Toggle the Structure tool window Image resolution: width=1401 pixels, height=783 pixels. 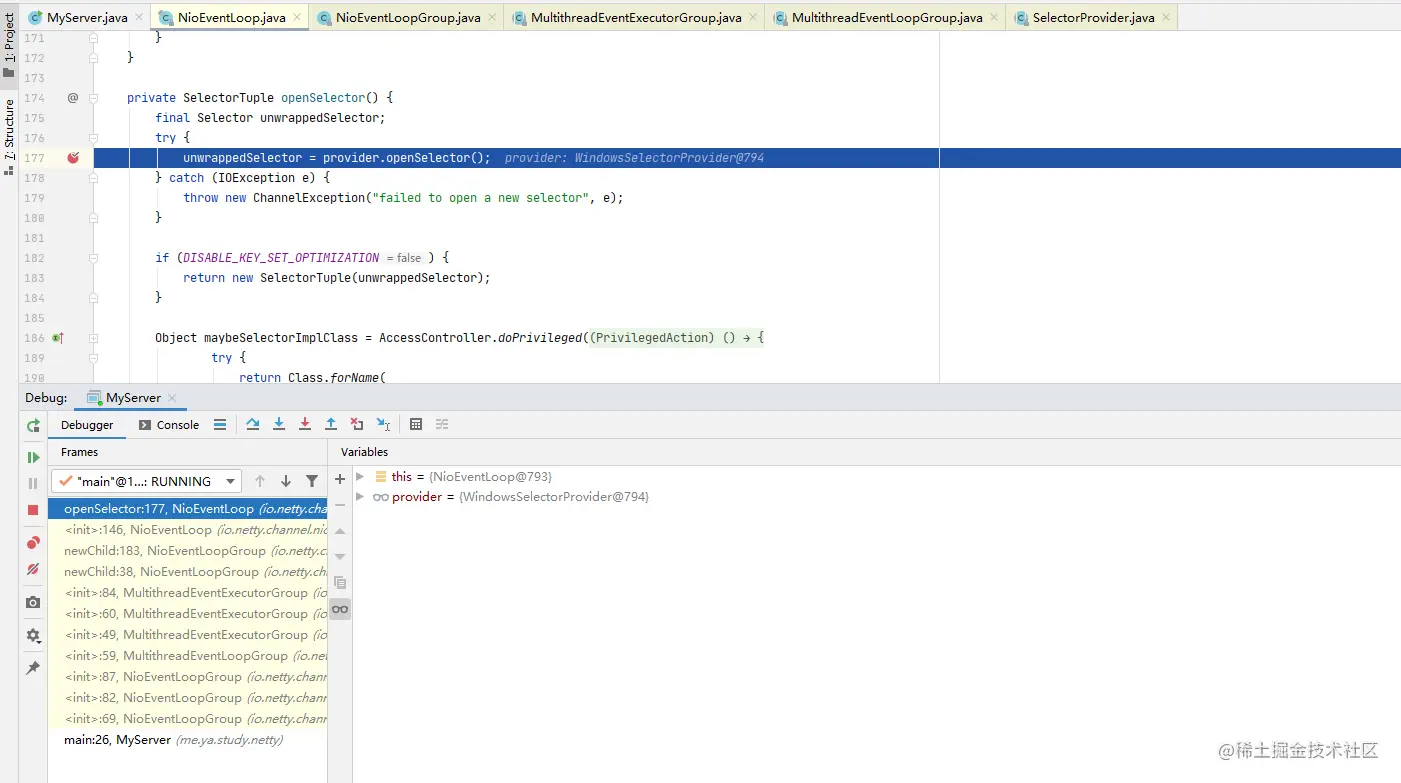click(x=9, y=137)
